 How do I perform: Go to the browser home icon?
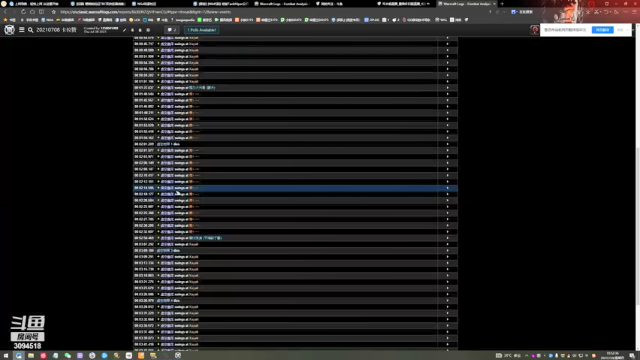click(x=32, y=12)
